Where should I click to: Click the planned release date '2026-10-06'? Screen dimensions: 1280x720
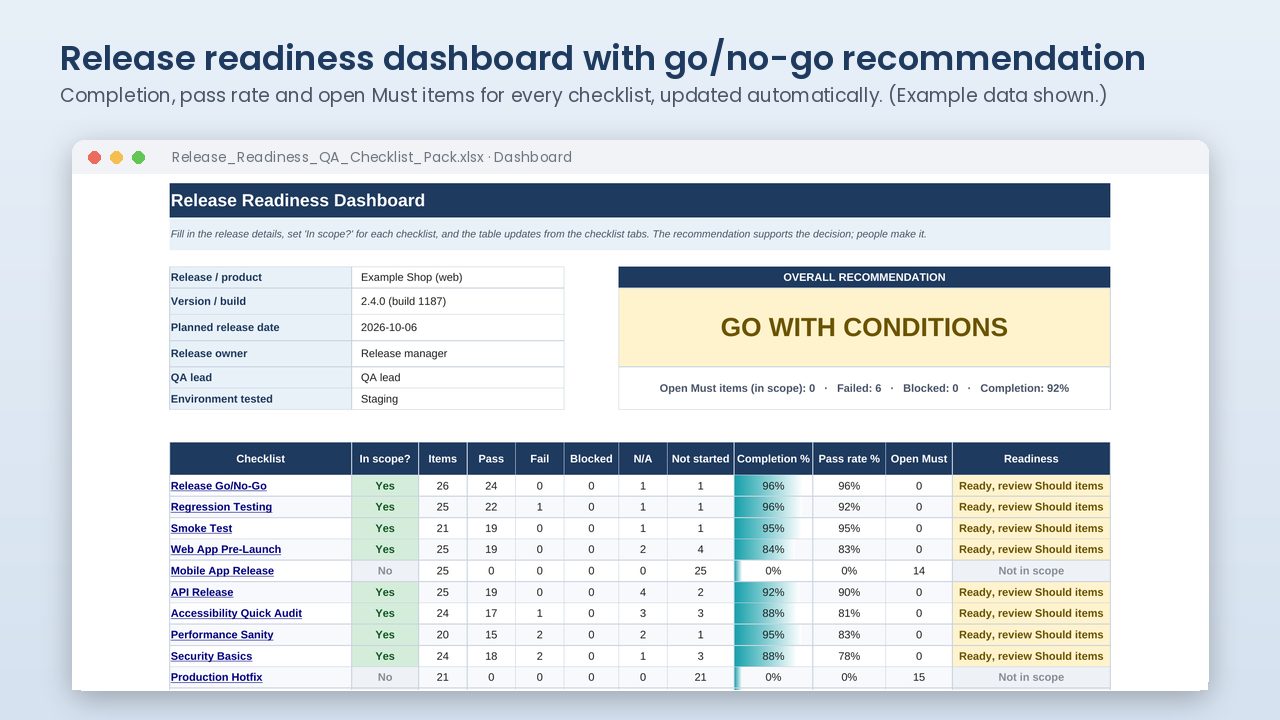[x=458, y=327]
